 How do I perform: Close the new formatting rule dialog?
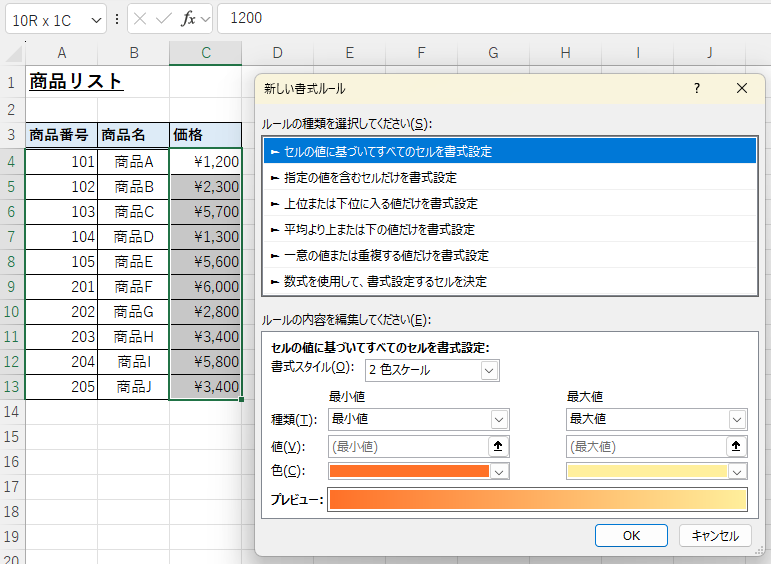742,89
